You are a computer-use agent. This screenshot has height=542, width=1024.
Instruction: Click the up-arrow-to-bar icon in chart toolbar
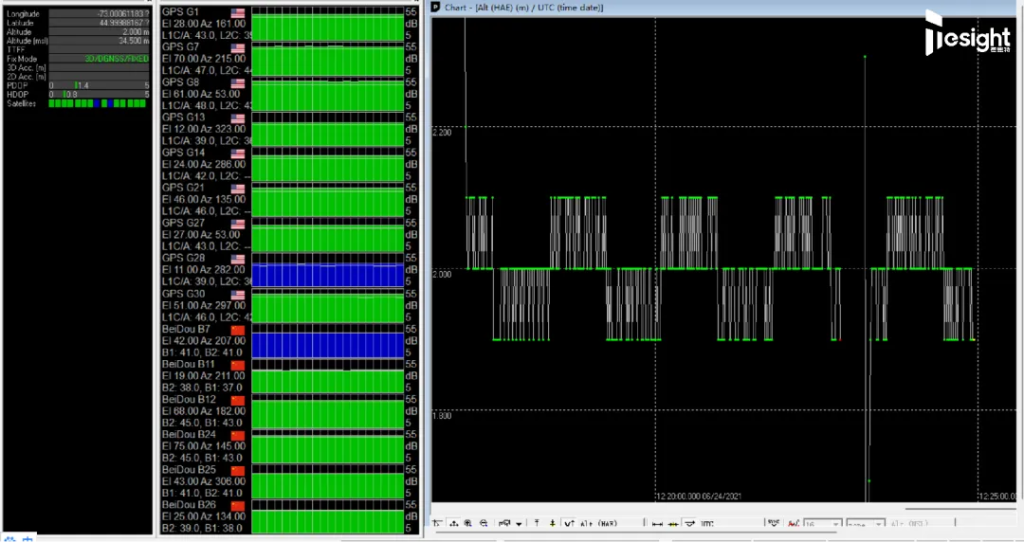(x=537, y=523)
